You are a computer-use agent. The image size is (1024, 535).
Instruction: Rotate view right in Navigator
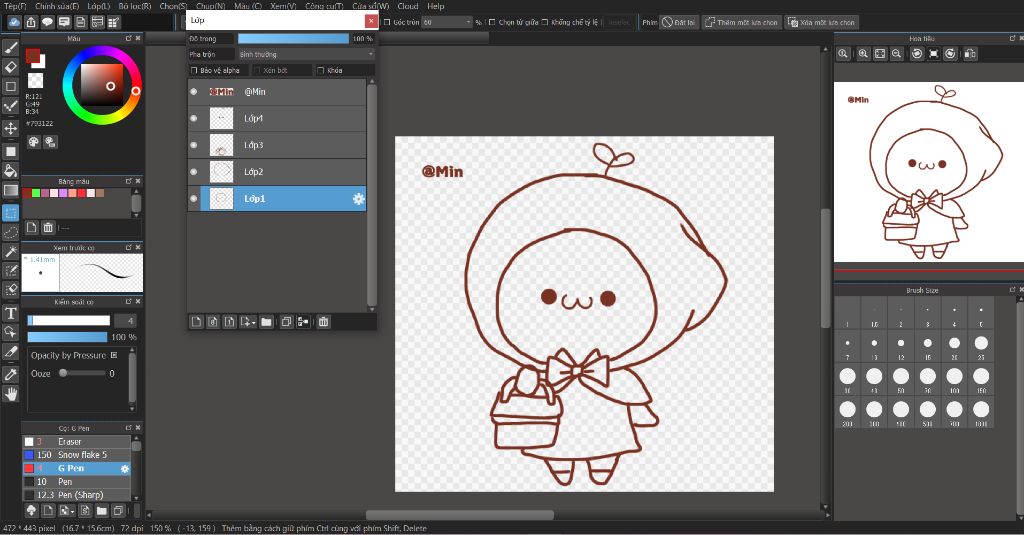tap(950, 54)
